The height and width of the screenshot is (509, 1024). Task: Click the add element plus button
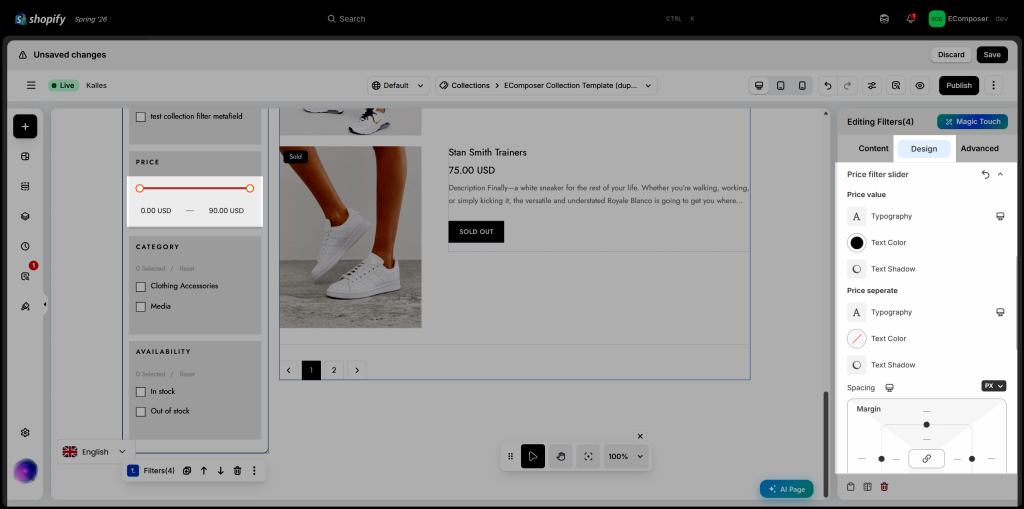25,126
